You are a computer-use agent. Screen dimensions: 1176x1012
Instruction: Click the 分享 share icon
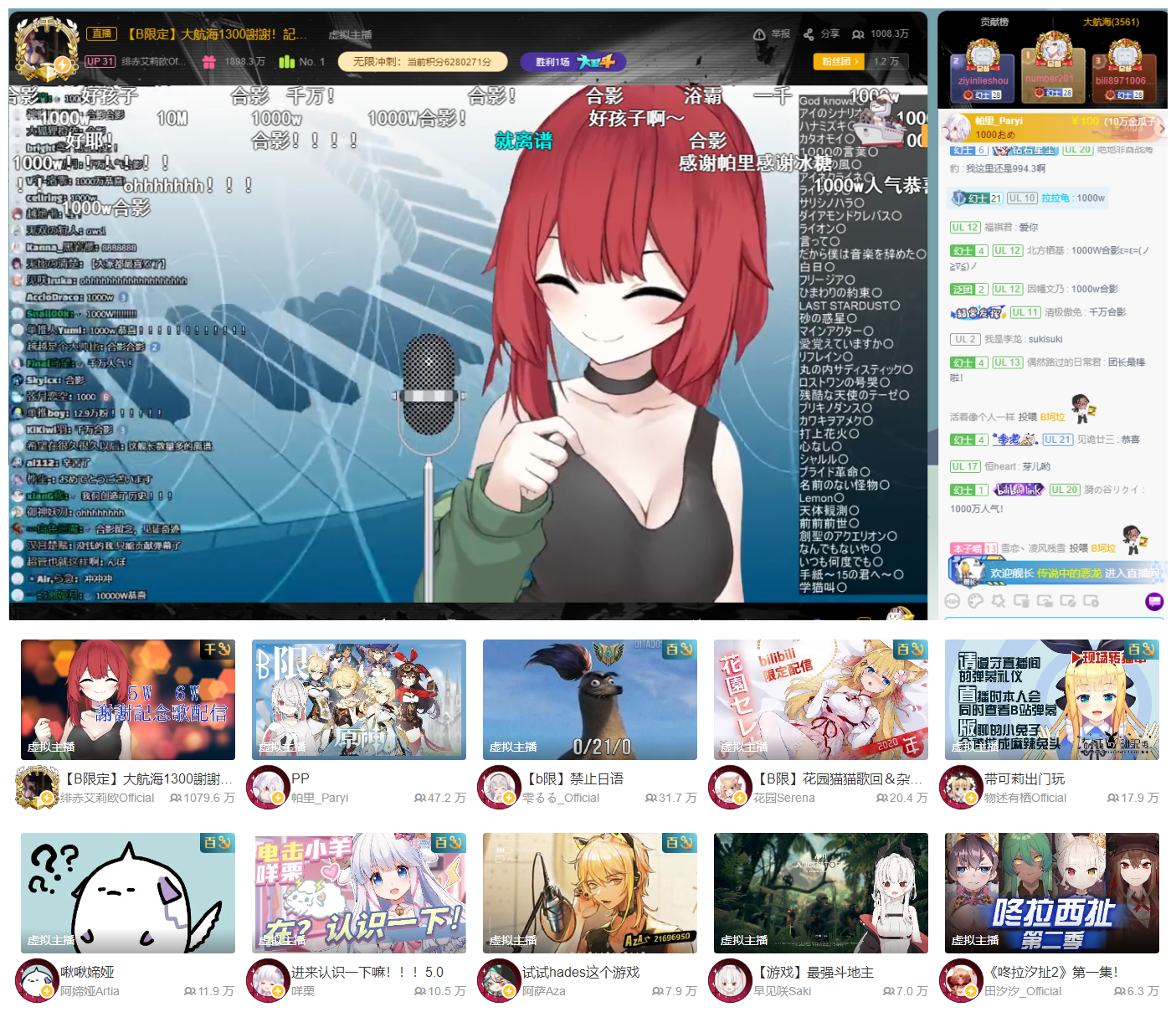[x=809, y=34]
